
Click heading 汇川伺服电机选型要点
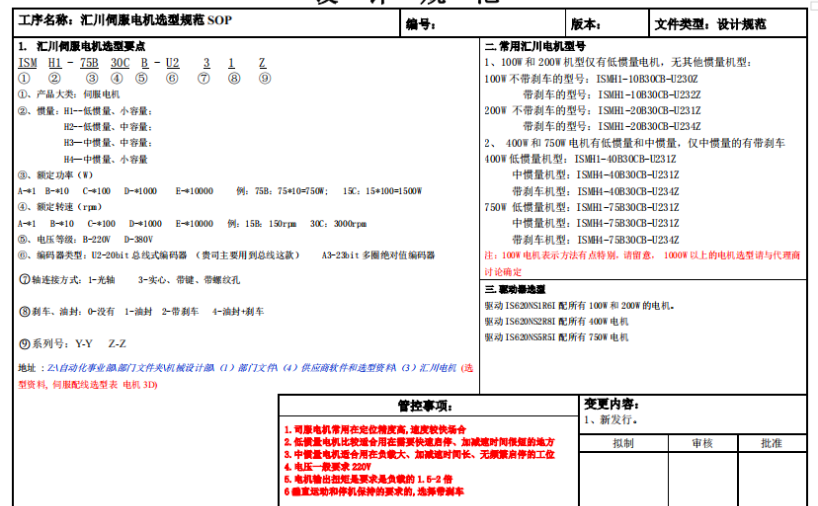[90, 46]
